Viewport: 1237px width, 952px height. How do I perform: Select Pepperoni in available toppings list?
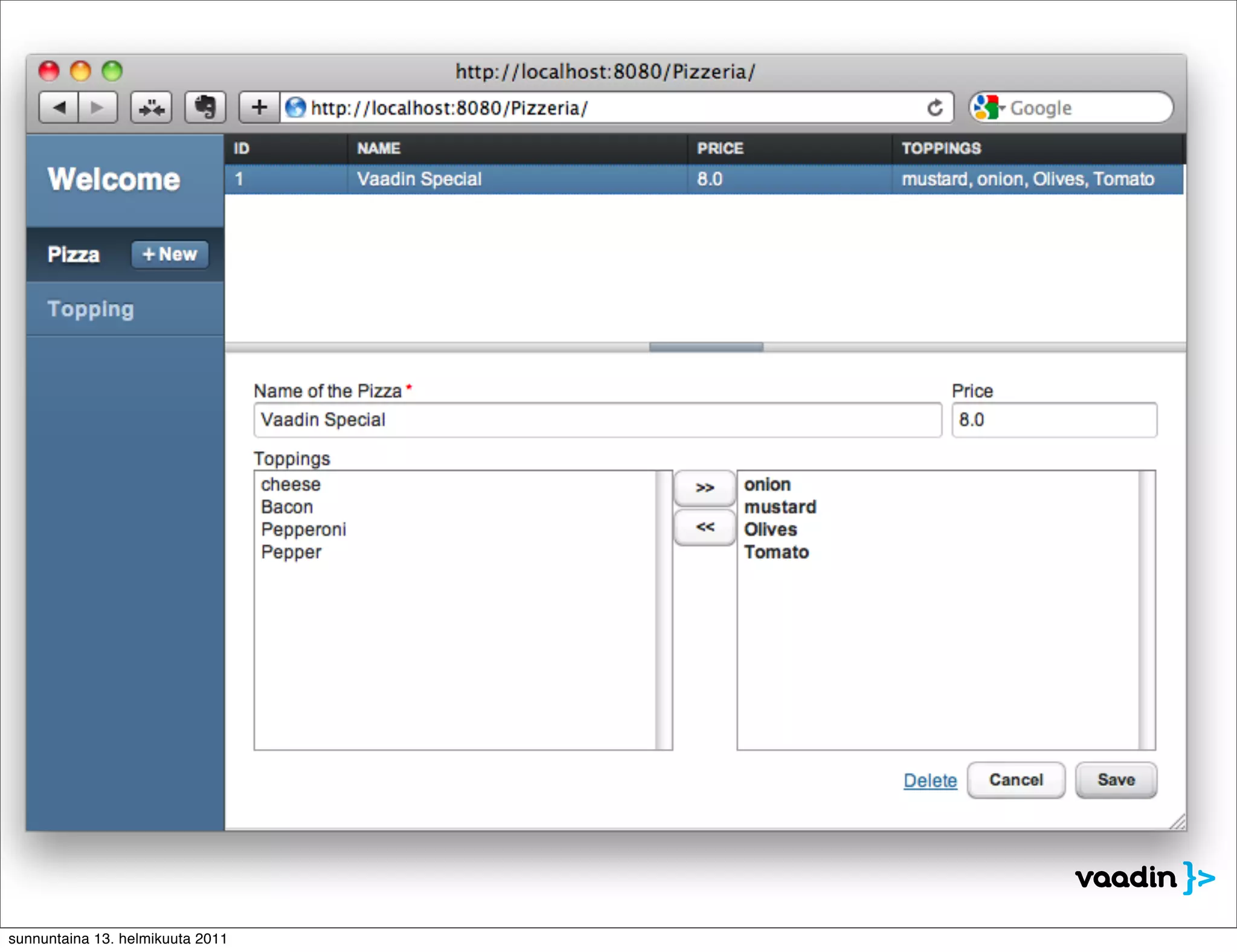point(303,529)
